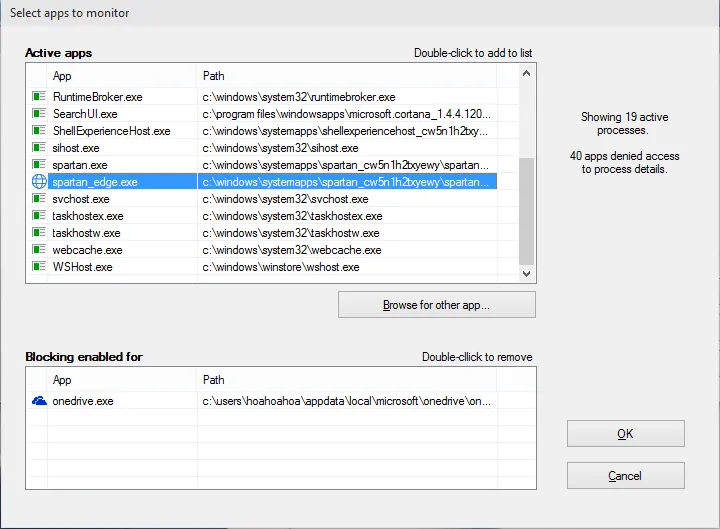Click the WSHost.exe process icon
This screenshot has height=529, width=720.
(x=39, y=267)
